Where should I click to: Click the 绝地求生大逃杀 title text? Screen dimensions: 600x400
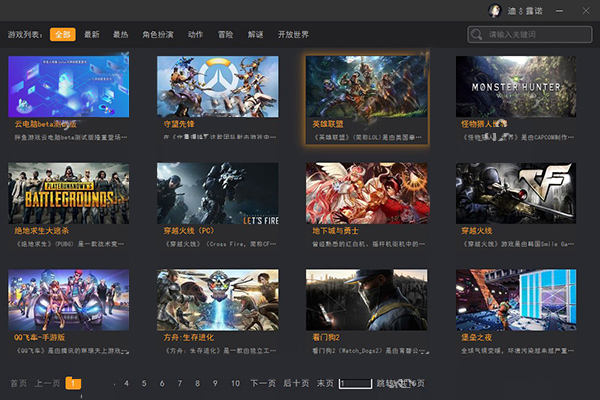pyautogui.click(x=42, y=231)
